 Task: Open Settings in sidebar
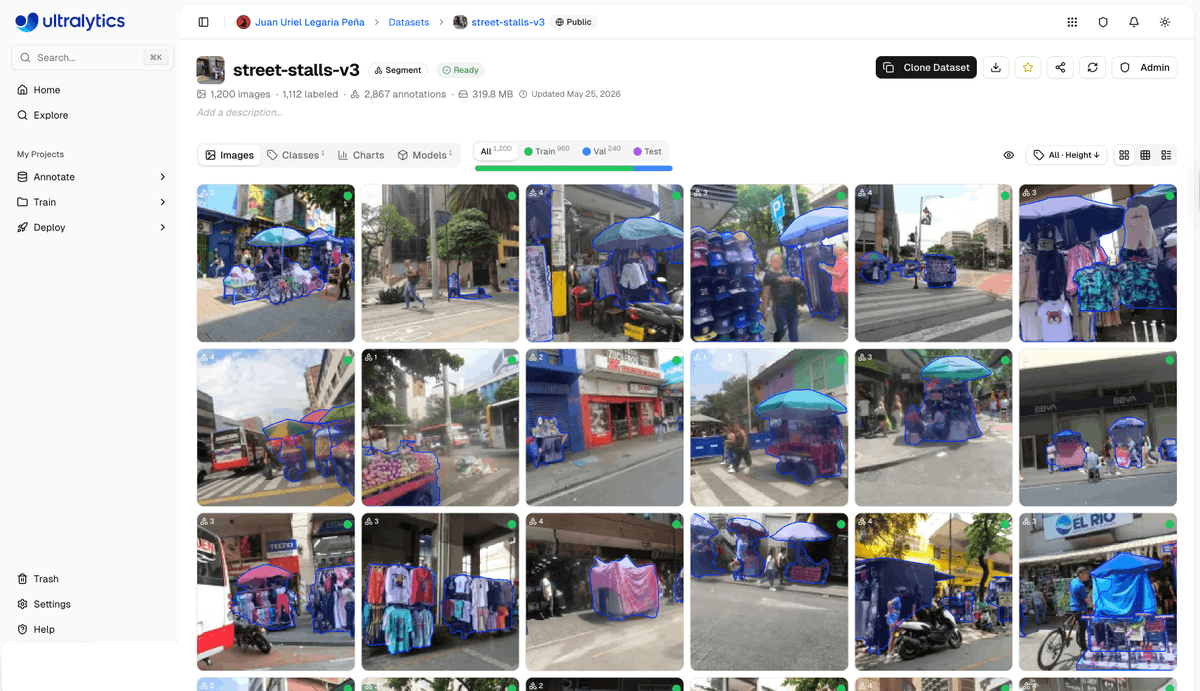point(92,604)
